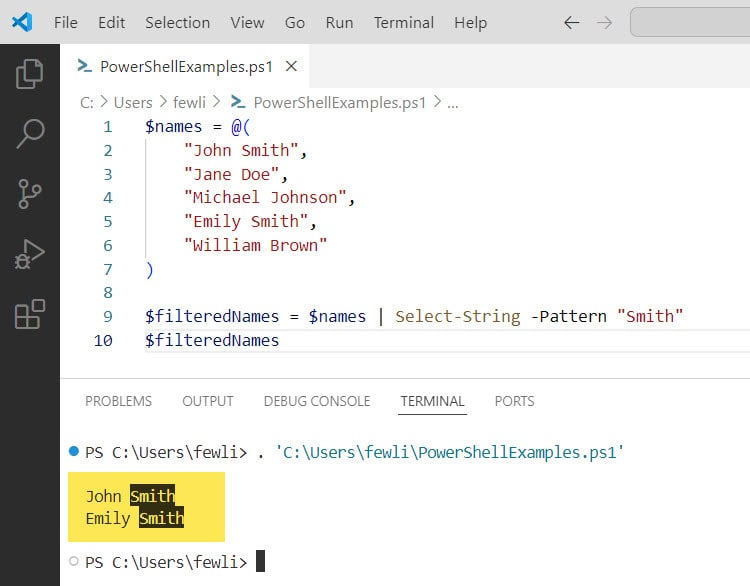Image resolution: width=750 pixels, height=586 pixels.
Task: Click the $names variable on line 1
Action: 174,126
